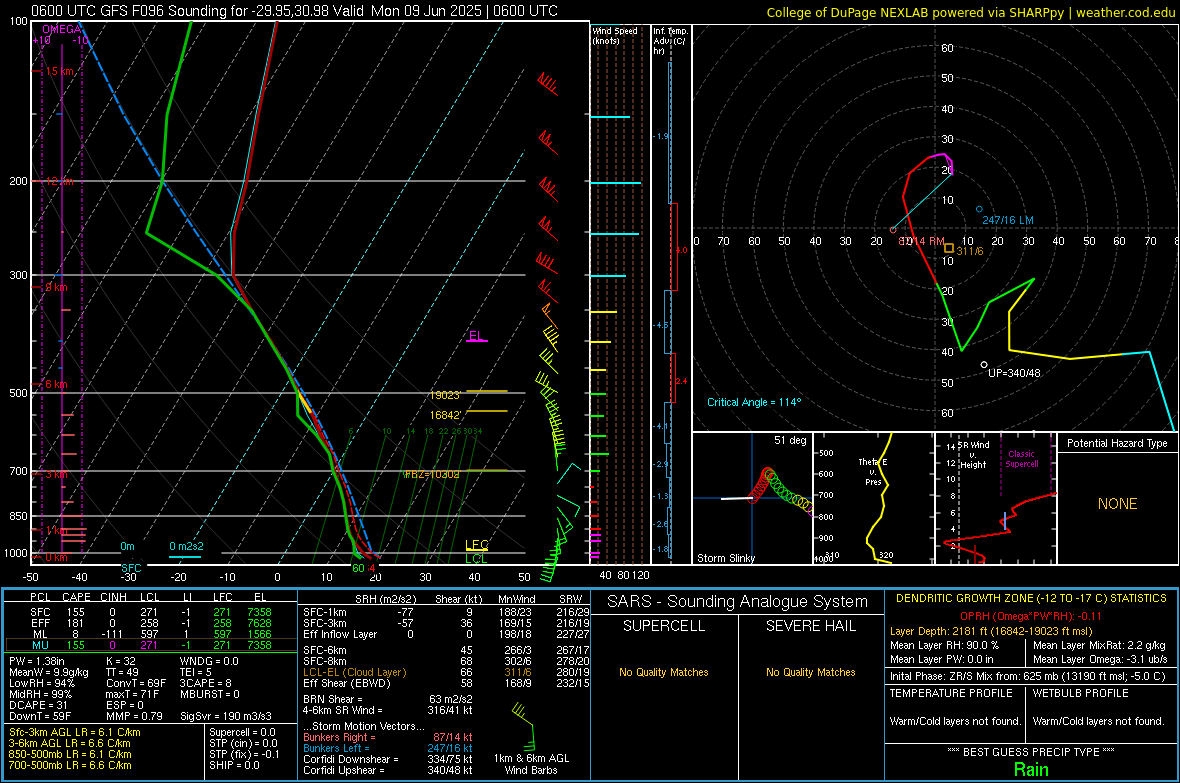Click the 700-500mb LR lapse rate
The height and width of the screenshot is (783, 1180).
point(70,765)
